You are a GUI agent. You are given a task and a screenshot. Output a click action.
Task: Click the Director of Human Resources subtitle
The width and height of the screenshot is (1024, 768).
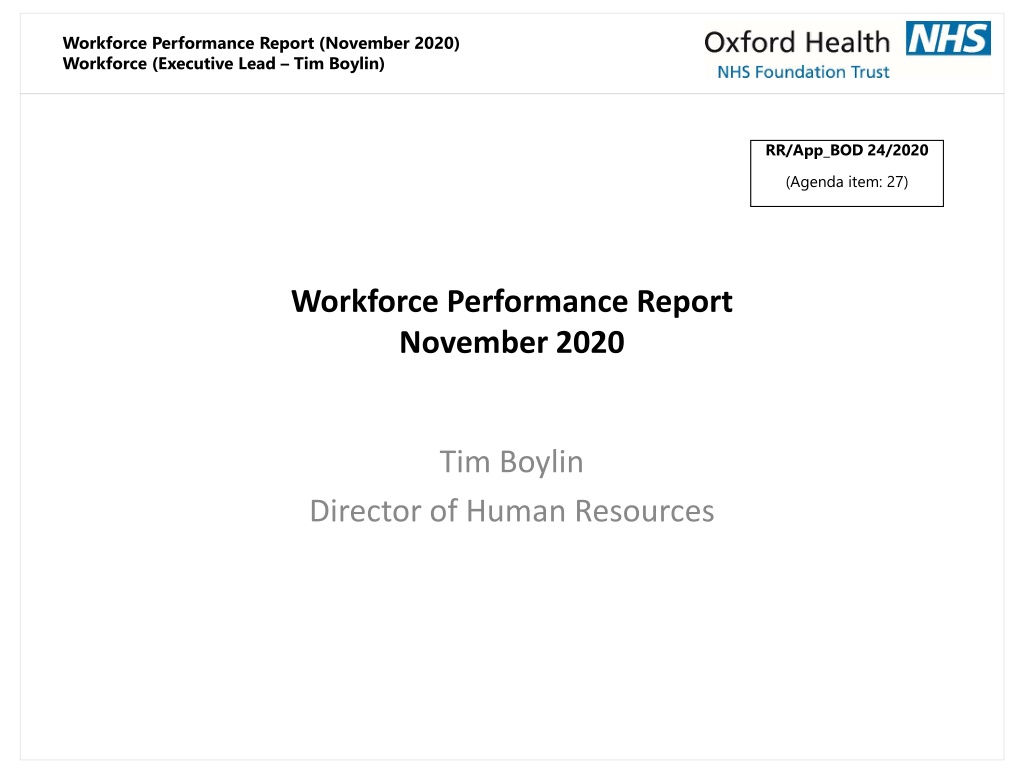(x=511, y=511)
